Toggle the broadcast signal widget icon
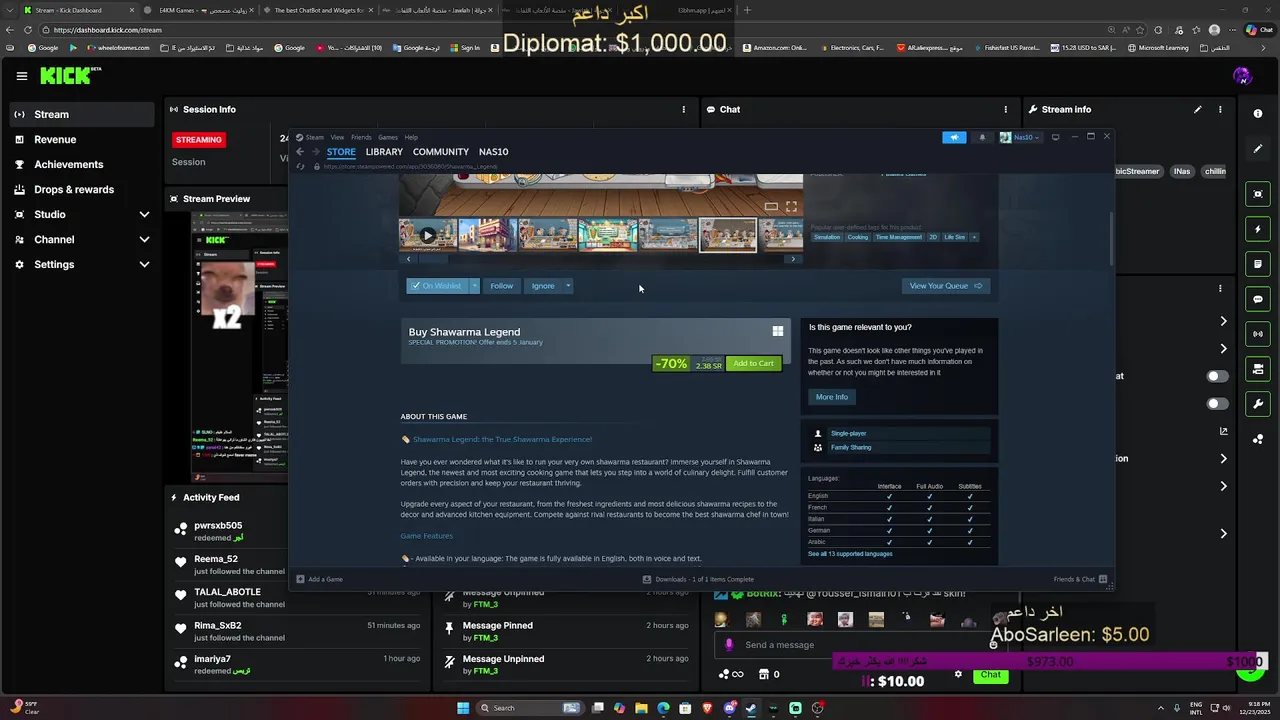 1258,334
